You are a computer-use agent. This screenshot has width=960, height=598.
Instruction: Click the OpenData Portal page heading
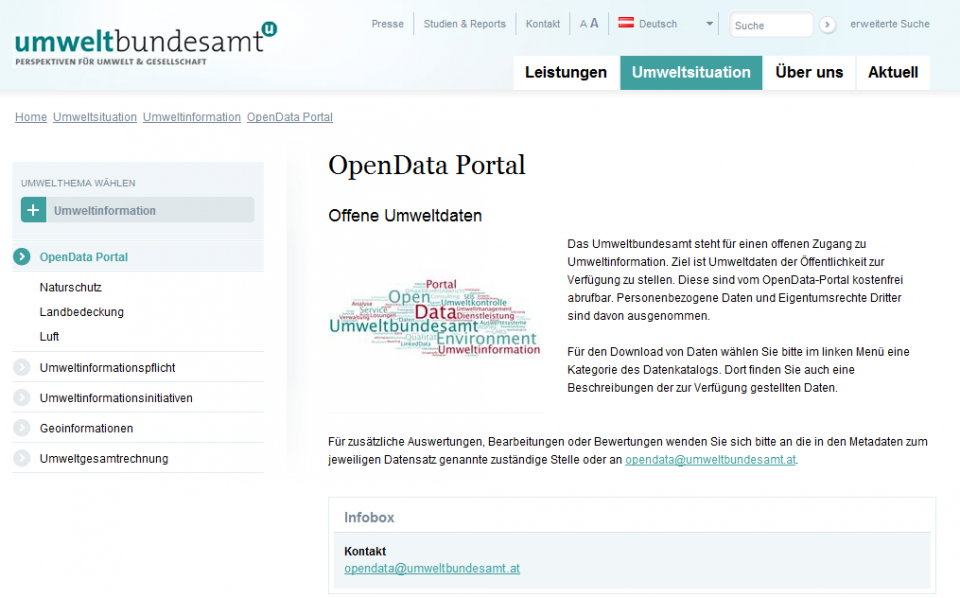point(427,165)
